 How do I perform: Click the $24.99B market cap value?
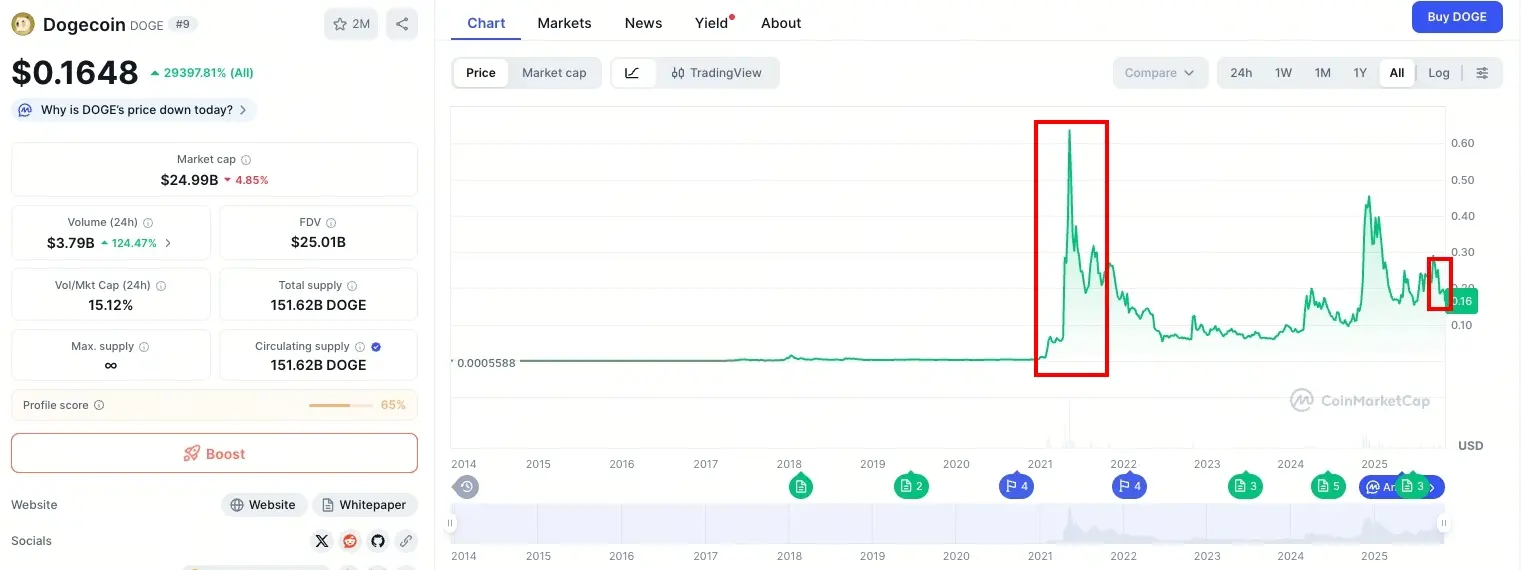pyautogui.click(x=189, y=180)
